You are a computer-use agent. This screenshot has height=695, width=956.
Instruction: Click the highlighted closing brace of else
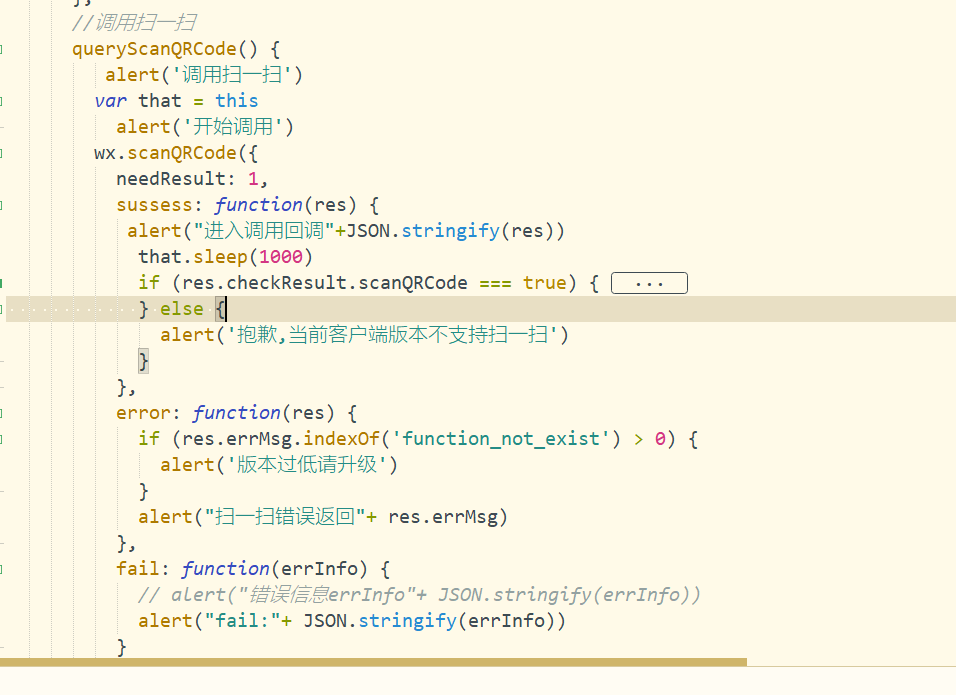point(143,361)
